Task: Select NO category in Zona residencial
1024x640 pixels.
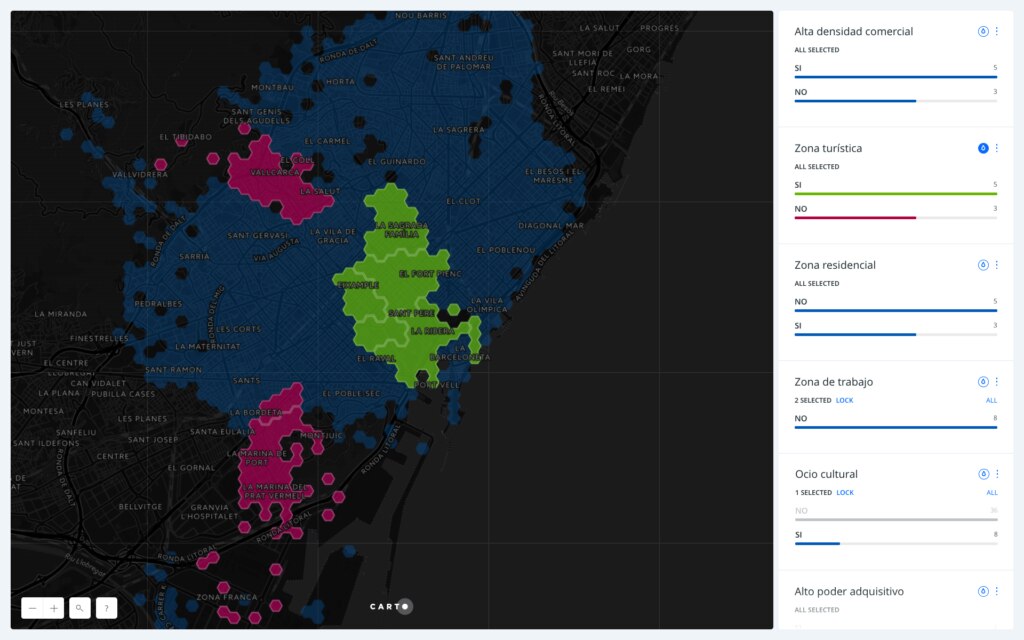Action: coord(895,305)
